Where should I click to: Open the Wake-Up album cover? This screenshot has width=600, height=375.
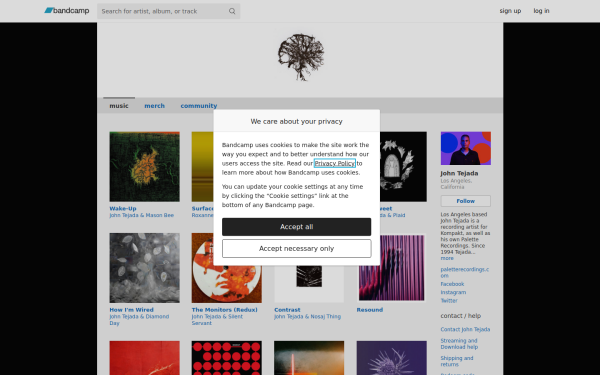[x=144, y=166]
